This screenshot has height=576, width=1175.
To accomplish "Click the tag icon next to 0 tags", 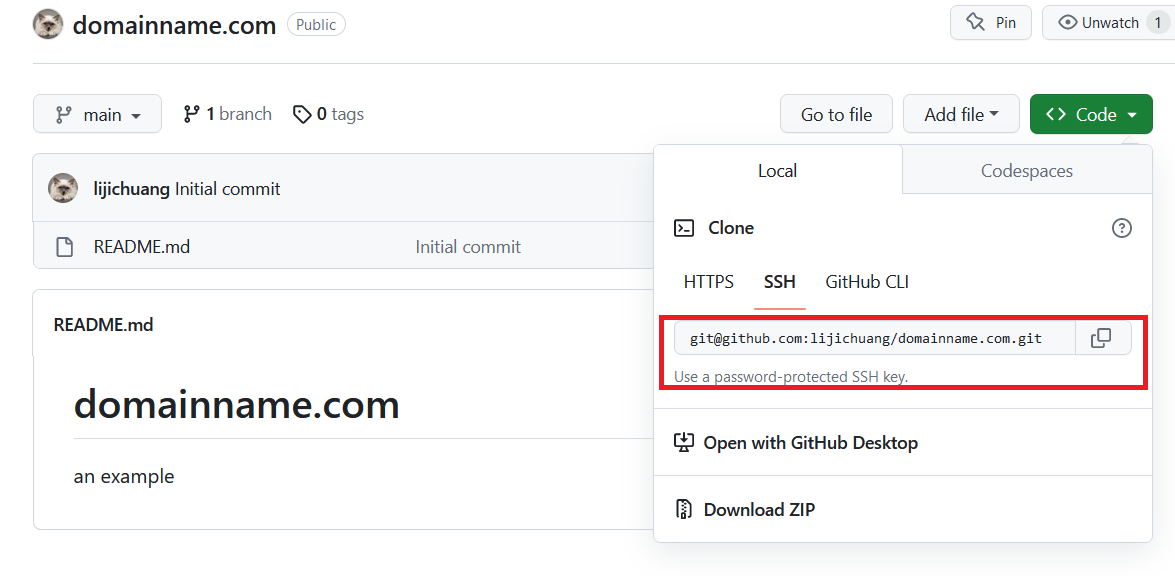I will pyautogui.click(x=302, y=115).
